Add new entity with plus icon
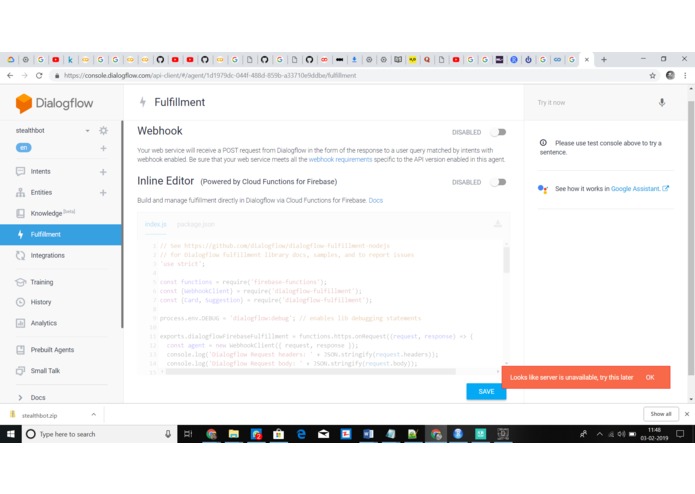The height and width of the screenshot is (494, 695). click(103, 193)
